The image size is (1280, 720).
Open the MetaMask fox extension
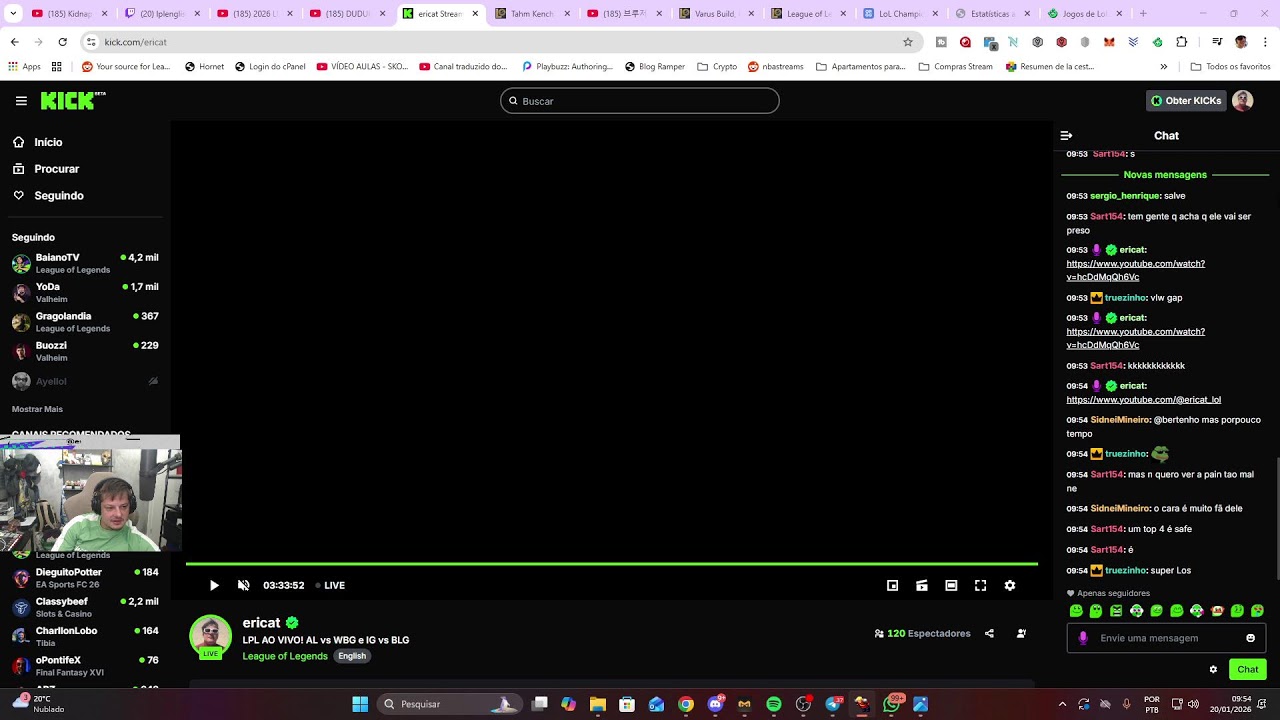(1109, 42)
